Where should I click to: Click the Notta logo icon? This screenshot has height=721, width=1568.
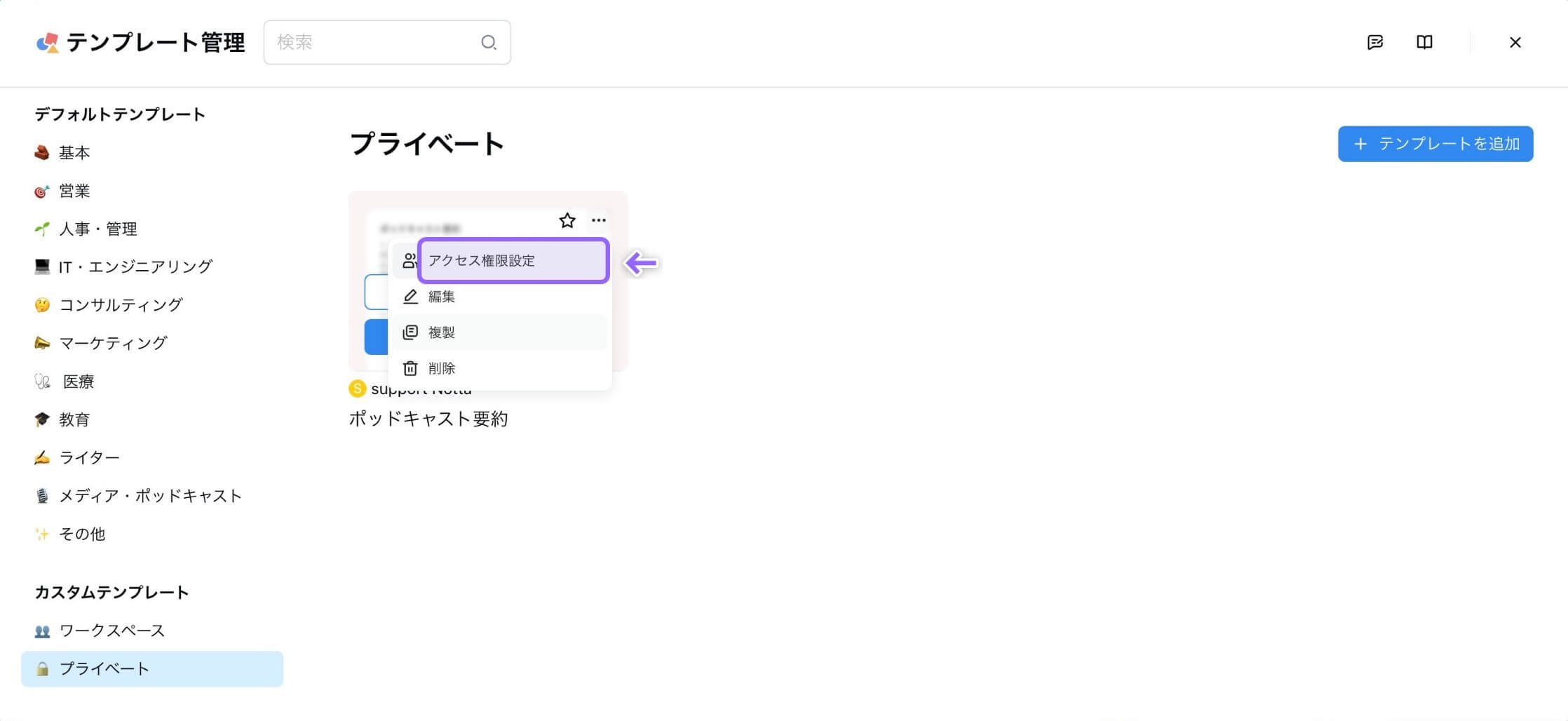47,43
